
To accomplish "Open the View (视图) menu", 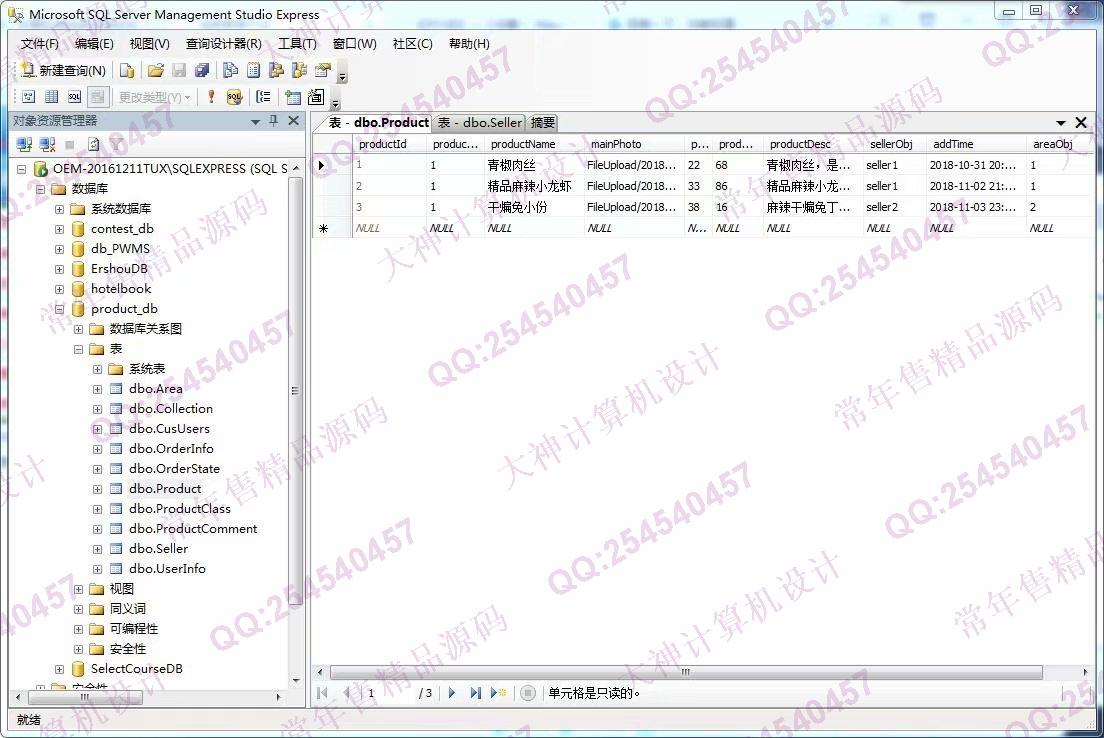I will point(149,44).
